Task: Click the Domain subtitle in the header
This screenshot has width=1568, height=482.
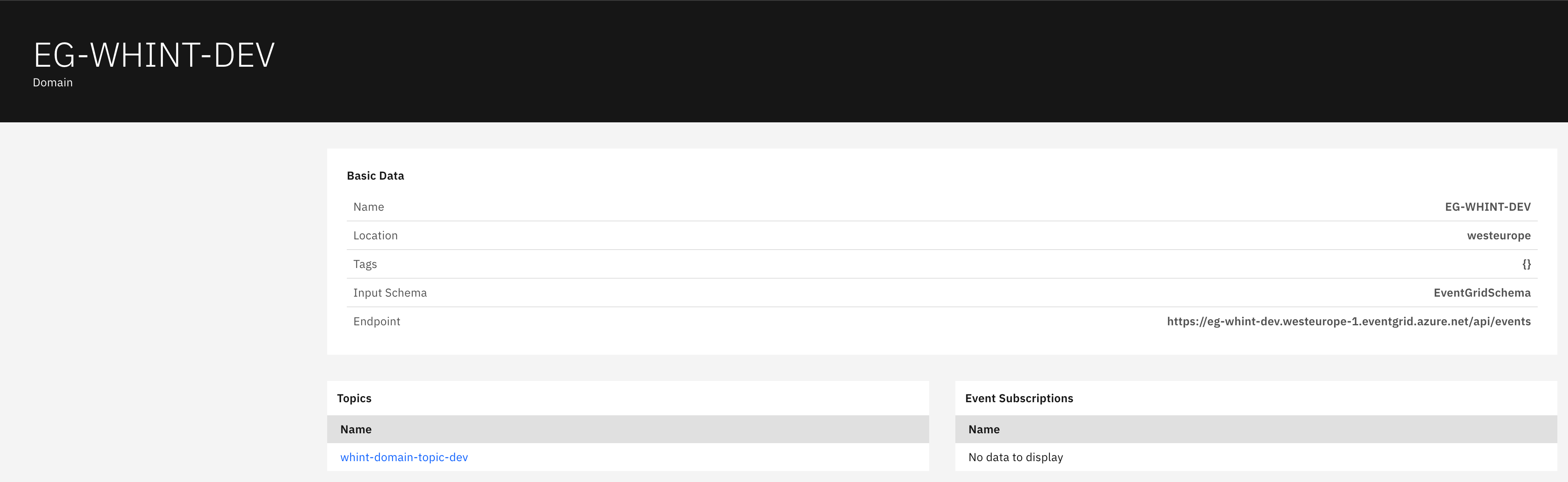Action: pos(52,82)
